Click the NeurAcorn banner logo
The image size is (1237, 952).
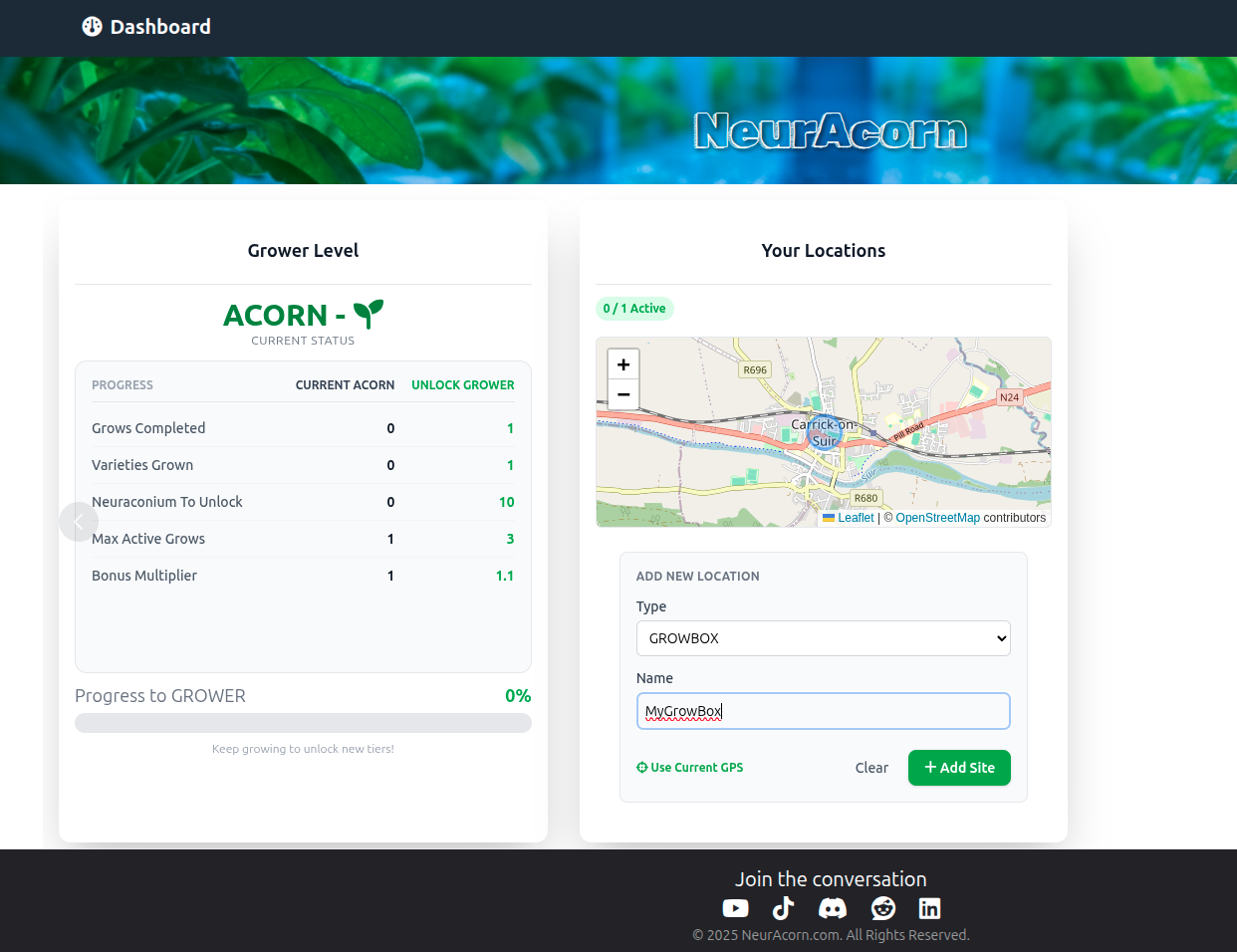click(830, 131)
